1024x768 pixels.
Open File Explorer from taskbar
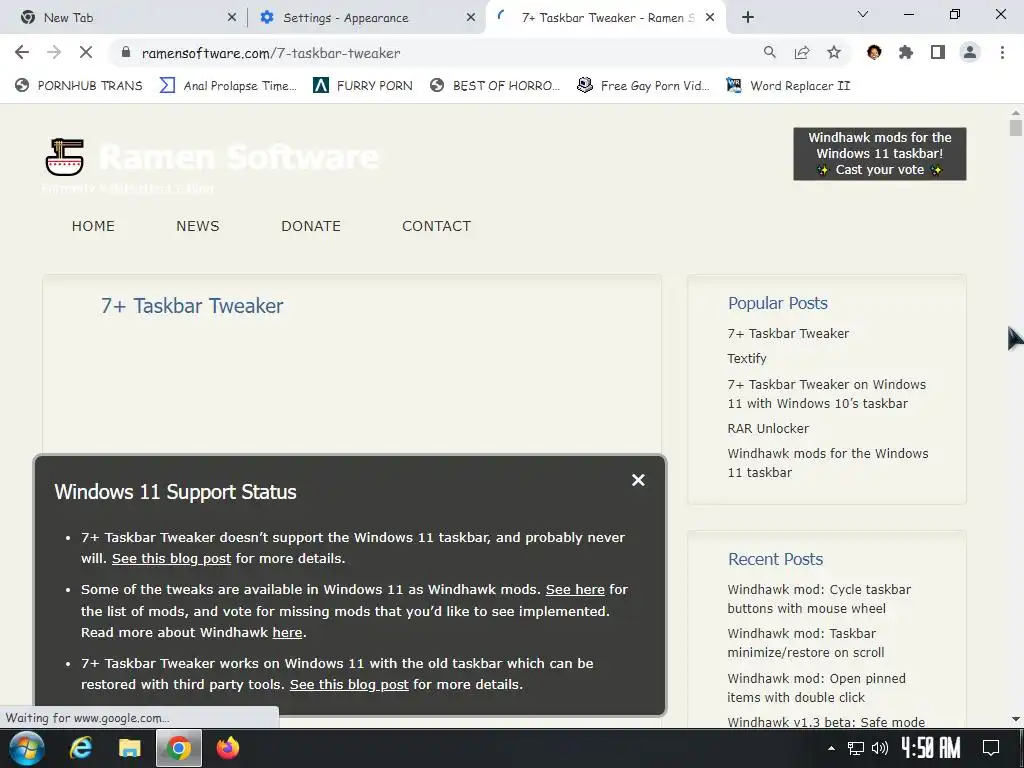[x=129, y=748]
